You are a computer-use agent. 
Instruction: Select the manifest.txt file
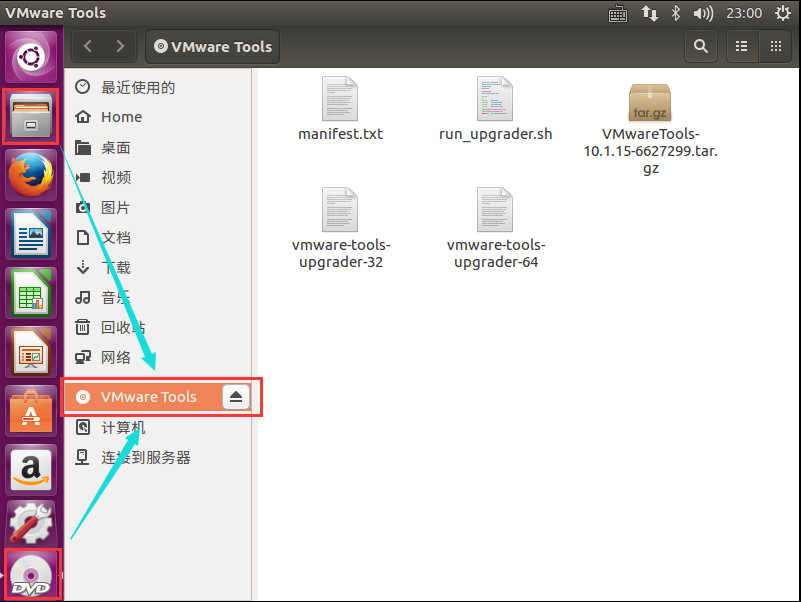coord(340,109)
